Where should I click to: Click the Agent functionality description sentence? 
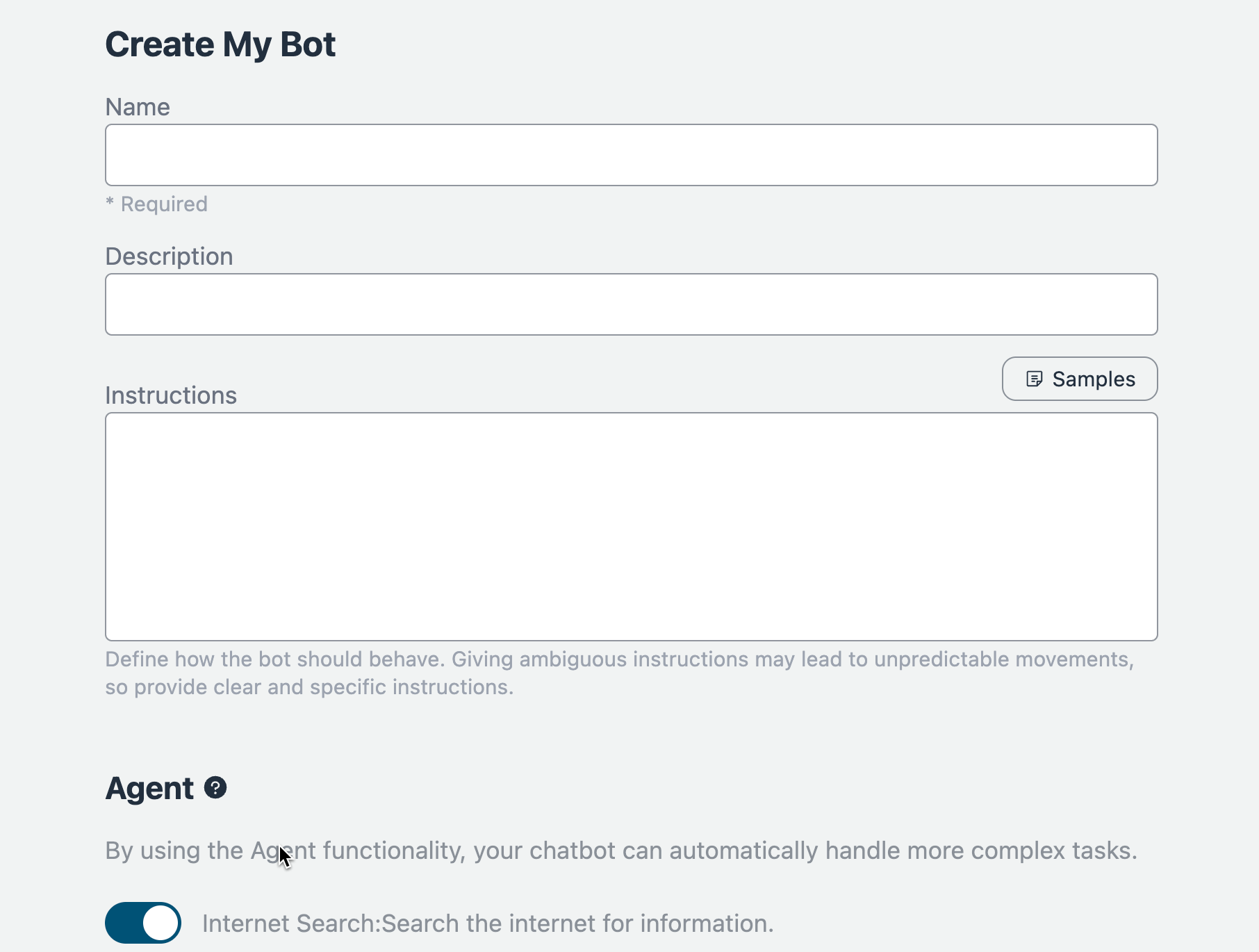point(620,851)
